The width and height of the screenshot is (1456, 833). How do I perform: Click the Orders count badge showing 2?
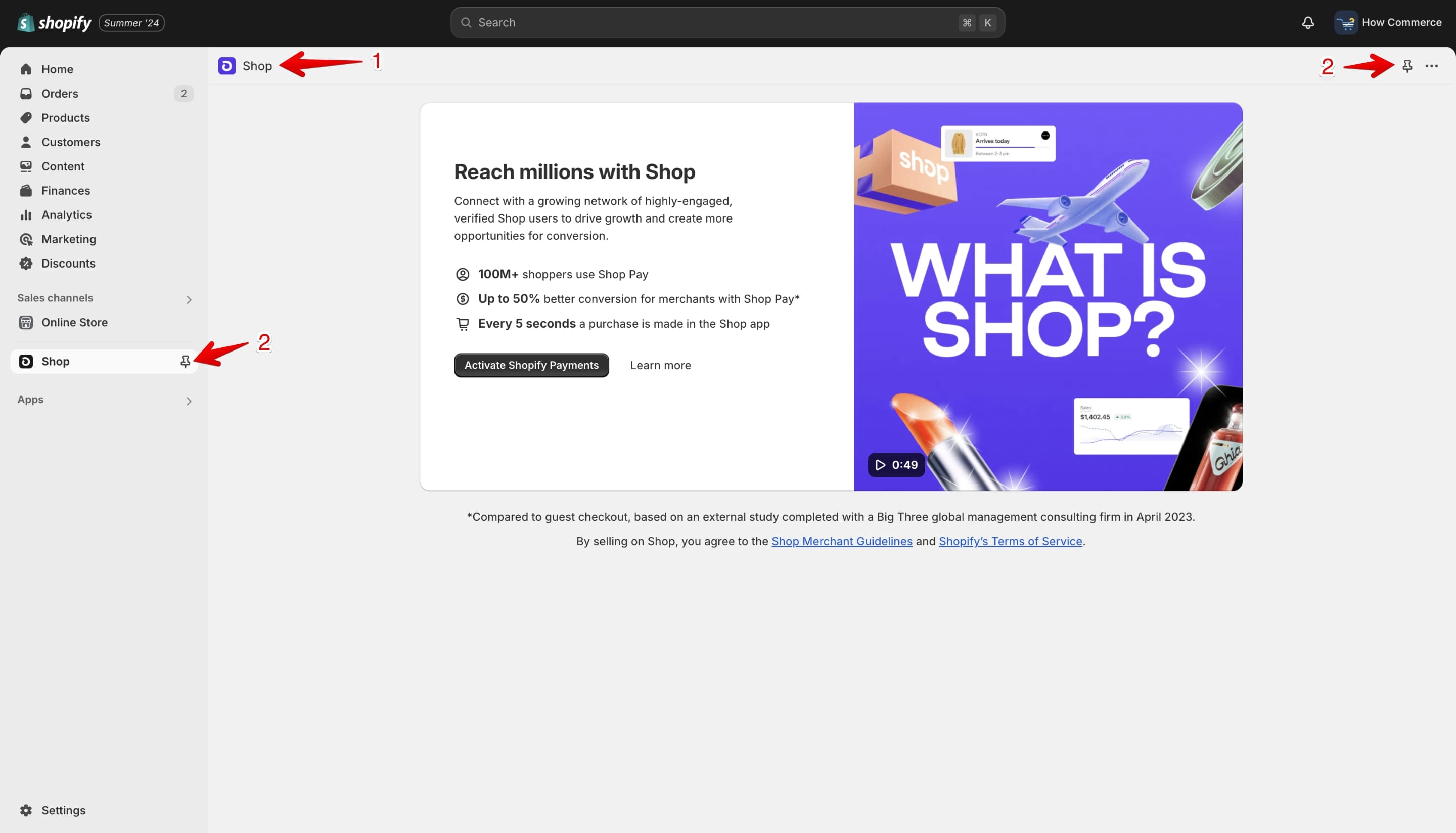[184, 93]
